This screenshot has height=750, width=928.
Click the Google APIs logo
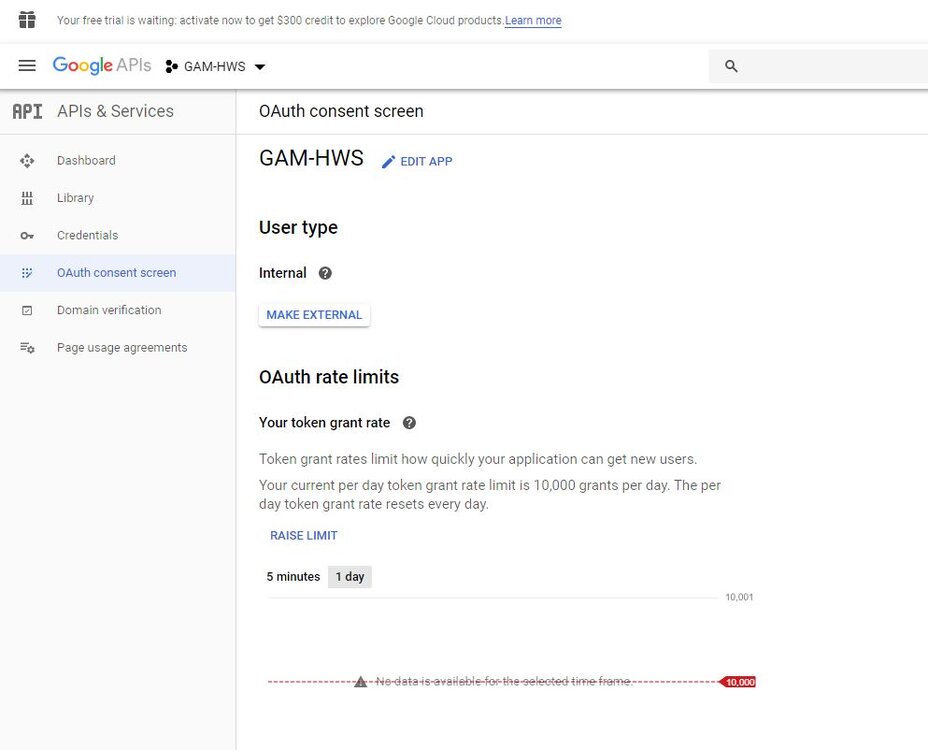pos(102,66)
